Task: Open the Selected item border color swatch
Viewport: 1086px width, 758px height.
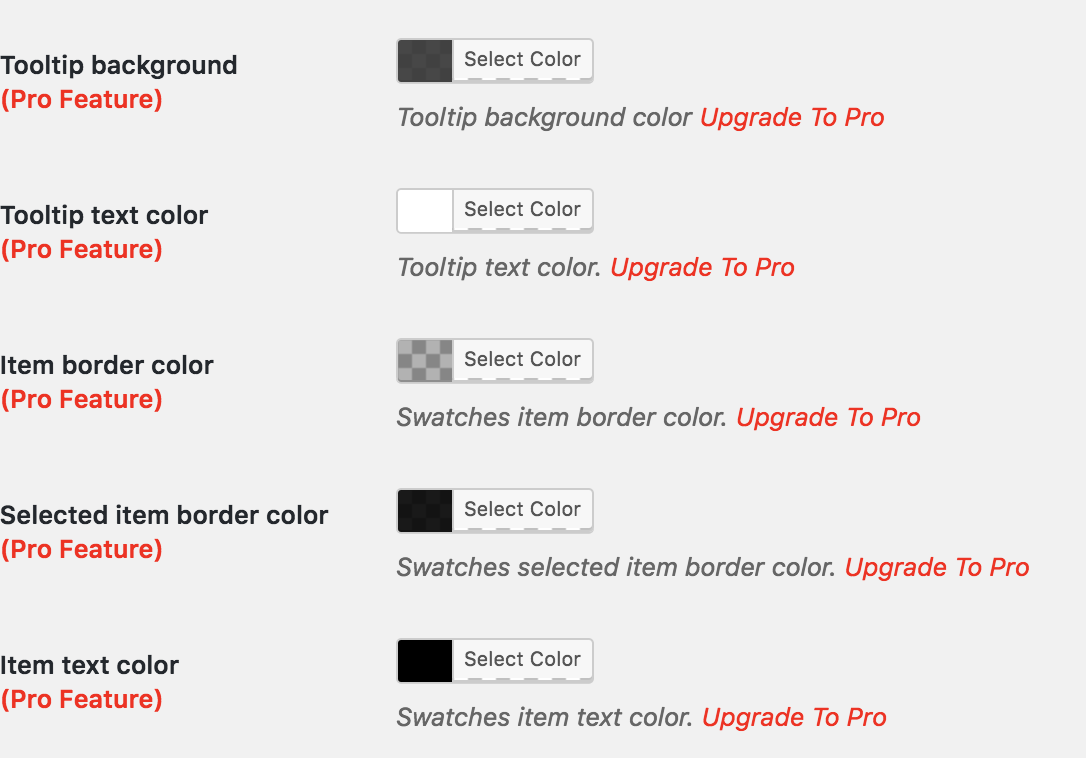Action: tap(425, 510)
